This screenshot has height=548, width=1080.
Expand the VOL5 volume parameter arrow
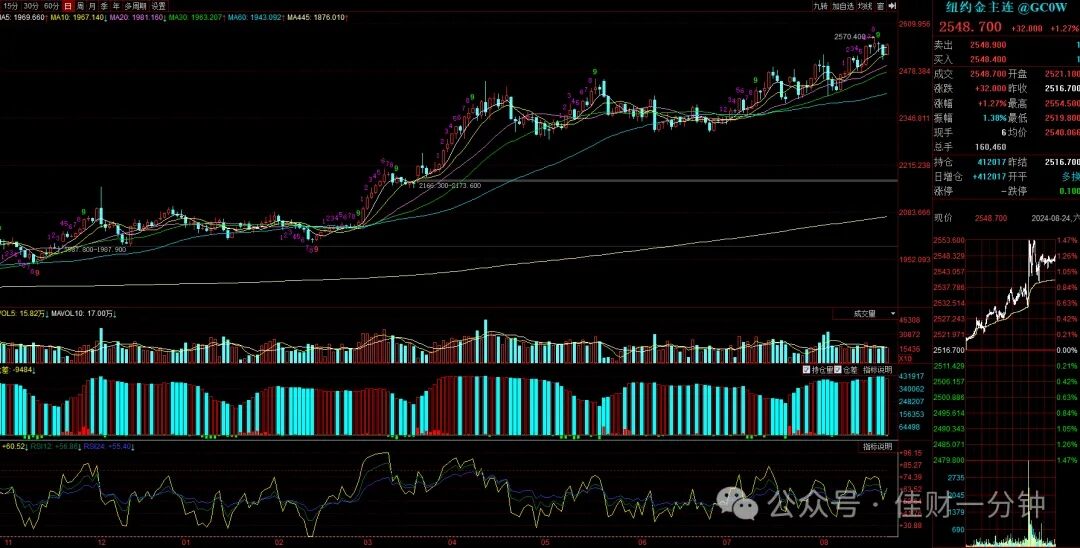click(x=48, y=314)
